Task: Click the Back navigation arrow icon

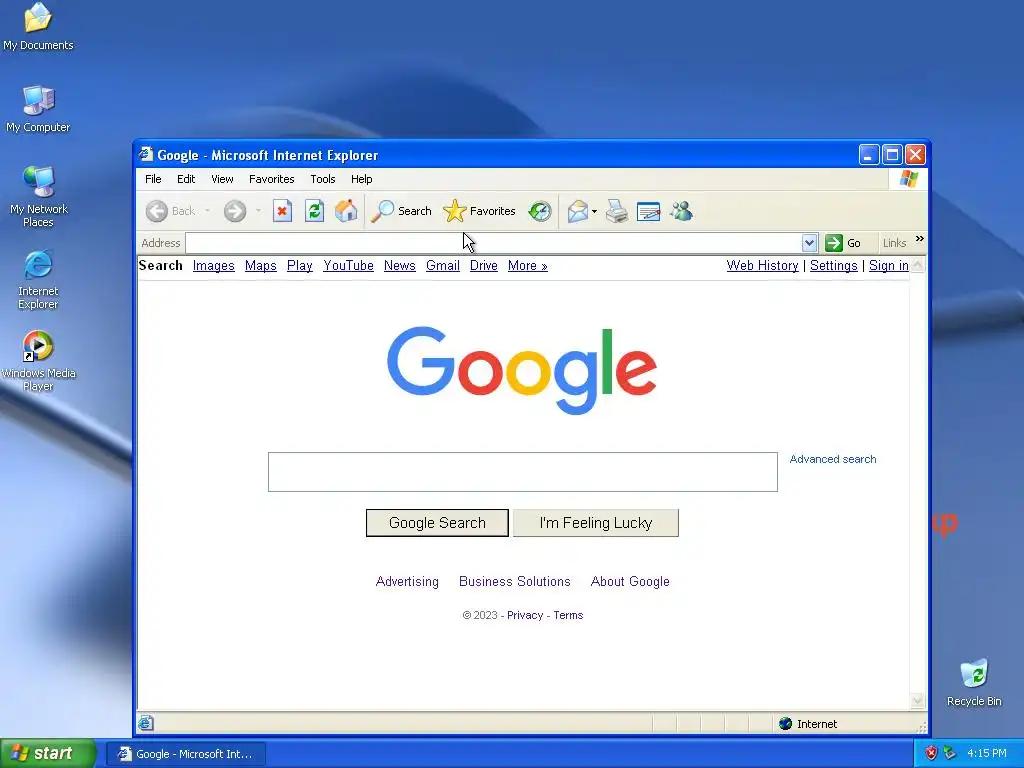Action: (157, 211)
